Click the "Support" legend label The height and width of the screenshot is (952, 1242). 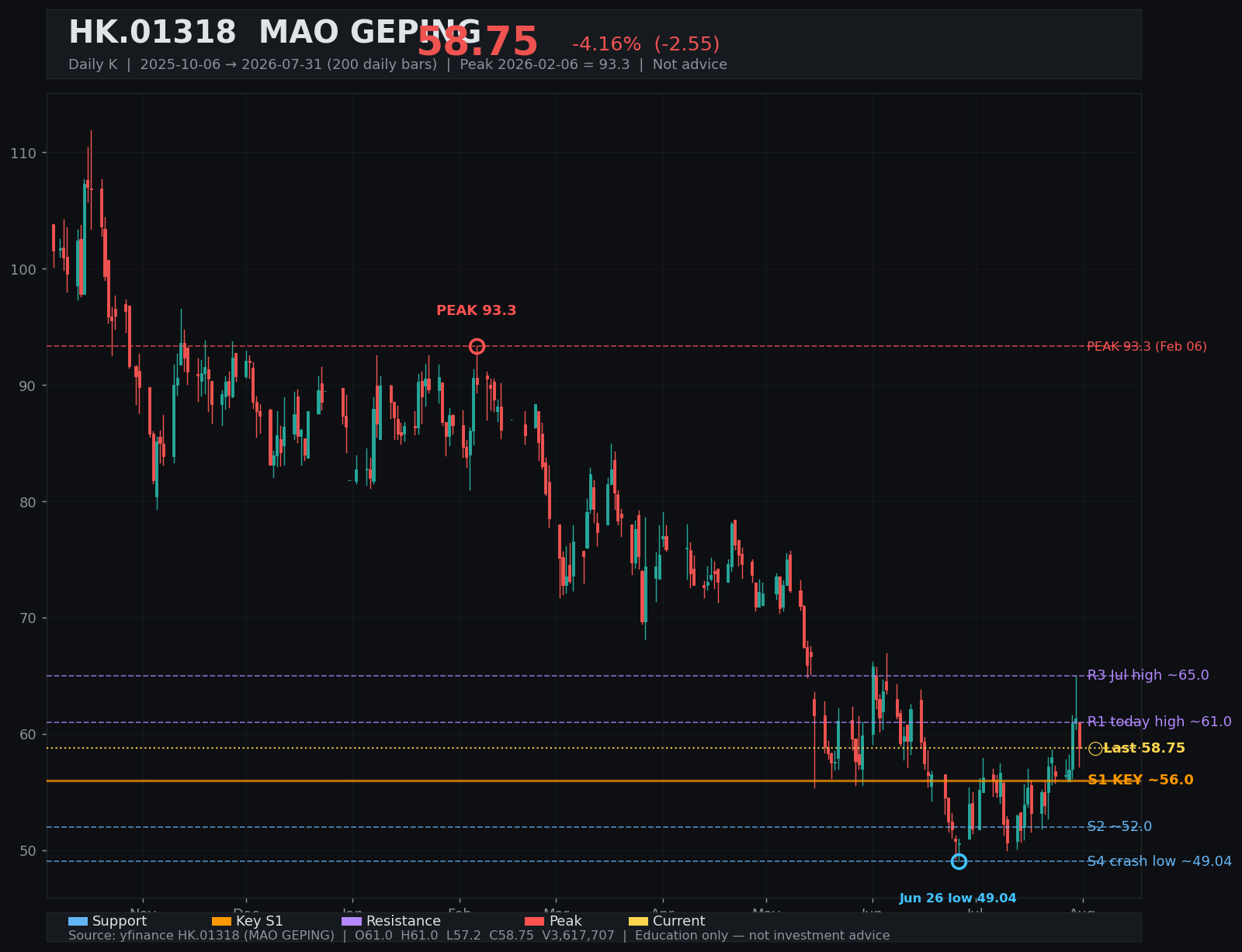pyautogui.click(x=120, y=922)
